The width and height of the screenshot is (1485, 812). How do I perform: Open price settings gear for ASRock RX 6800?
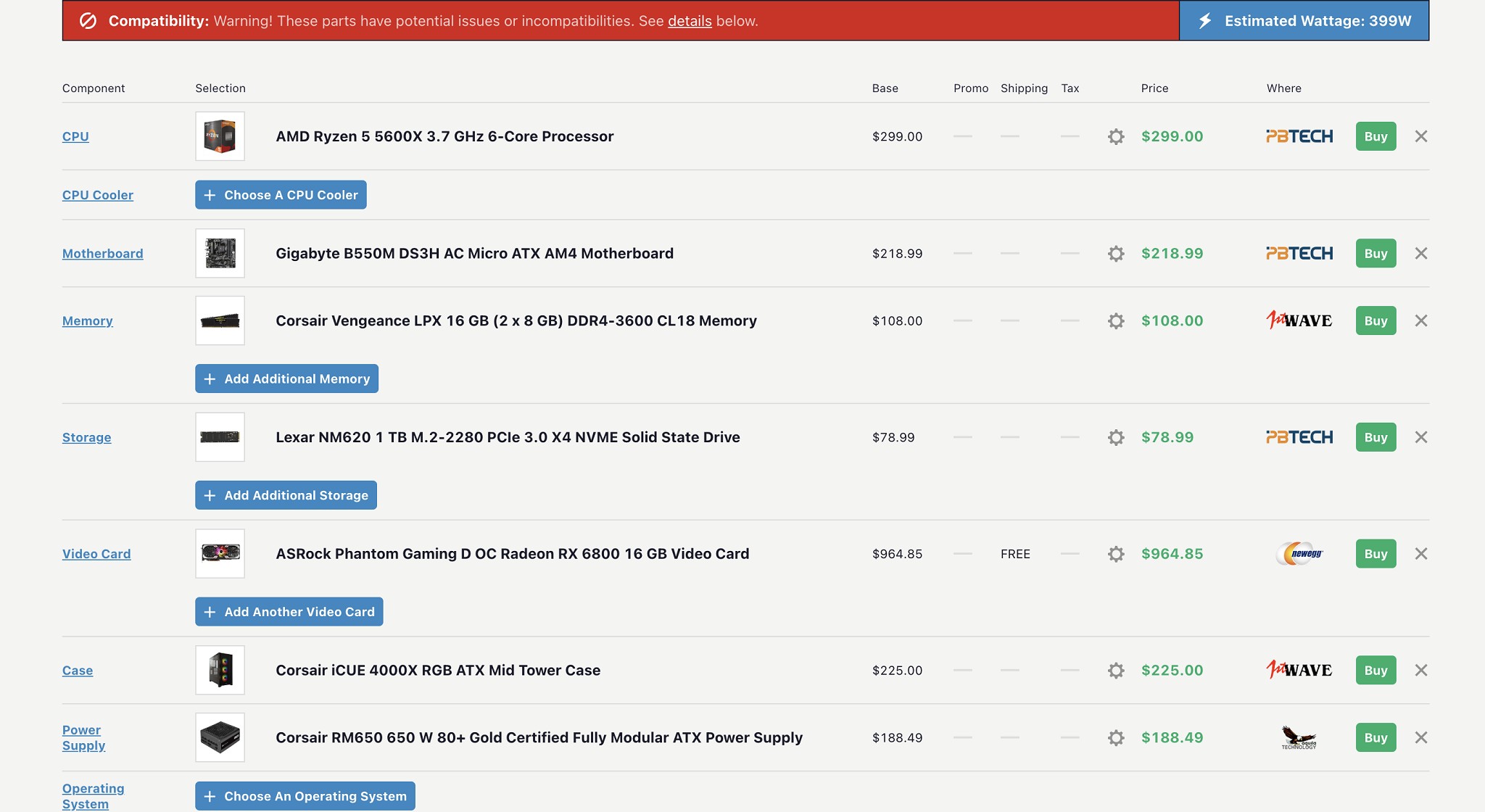tap(1116, 554)
